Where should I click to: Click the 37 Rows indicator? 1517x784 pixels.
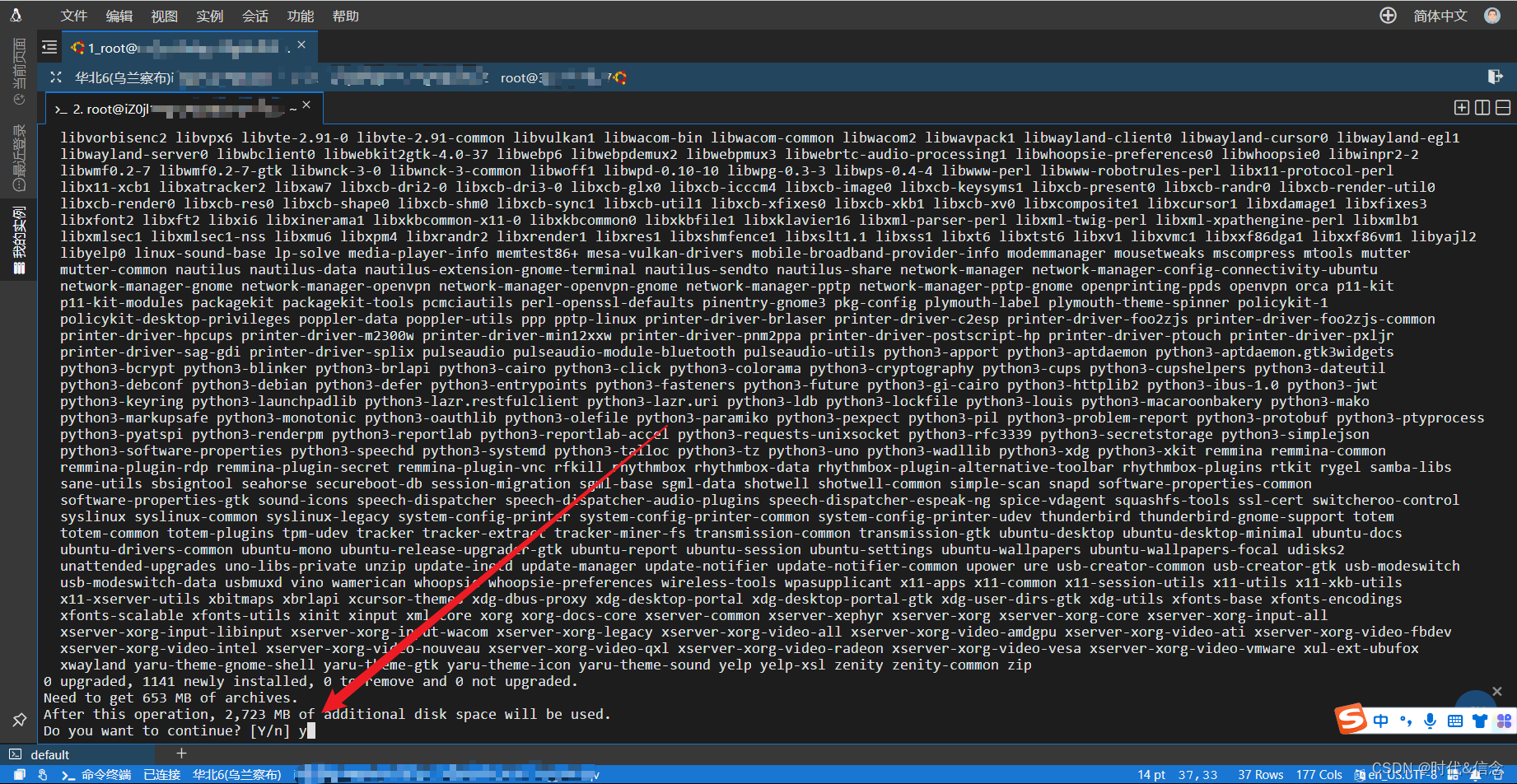point(1261,775)
